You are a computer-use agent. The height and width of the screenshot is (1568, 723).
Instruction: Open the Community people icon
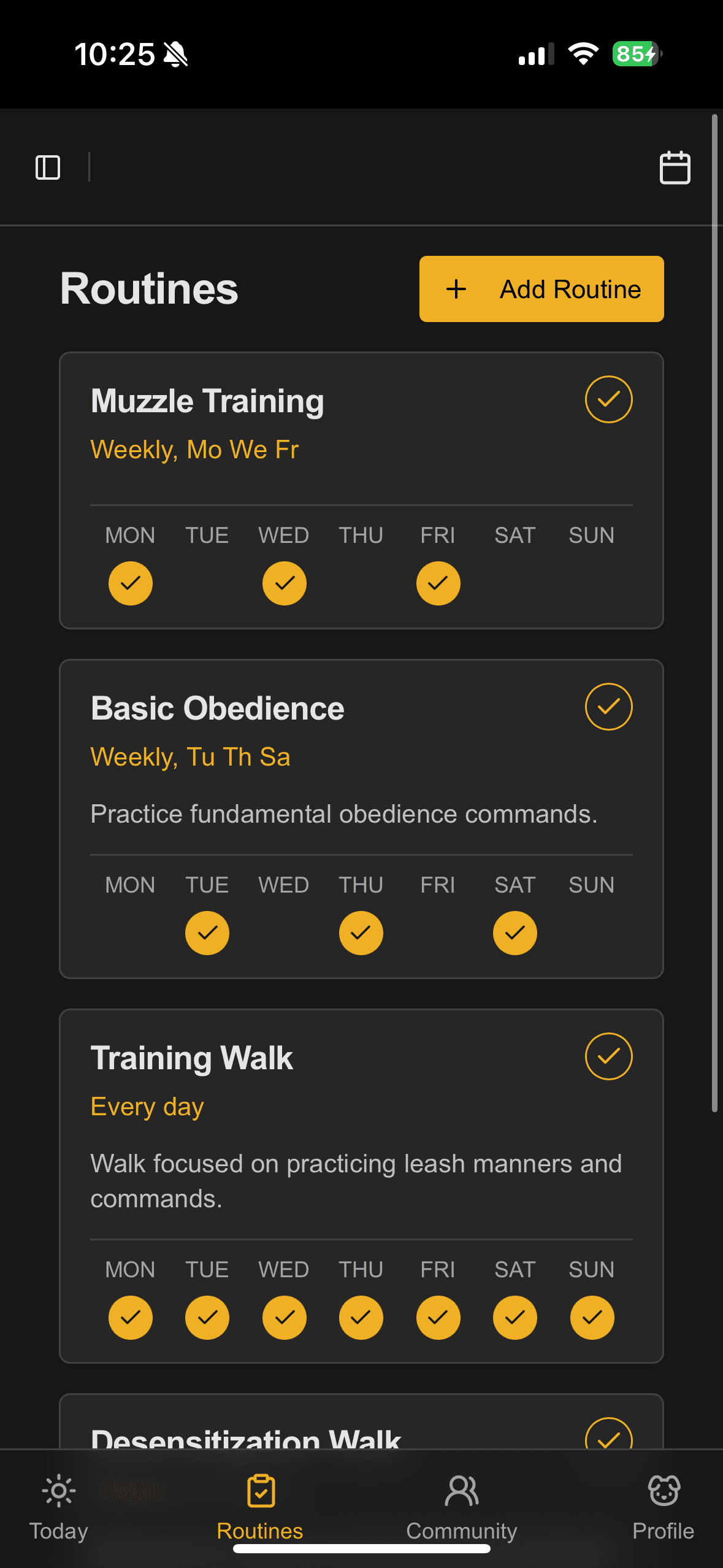coord(462,1491)
